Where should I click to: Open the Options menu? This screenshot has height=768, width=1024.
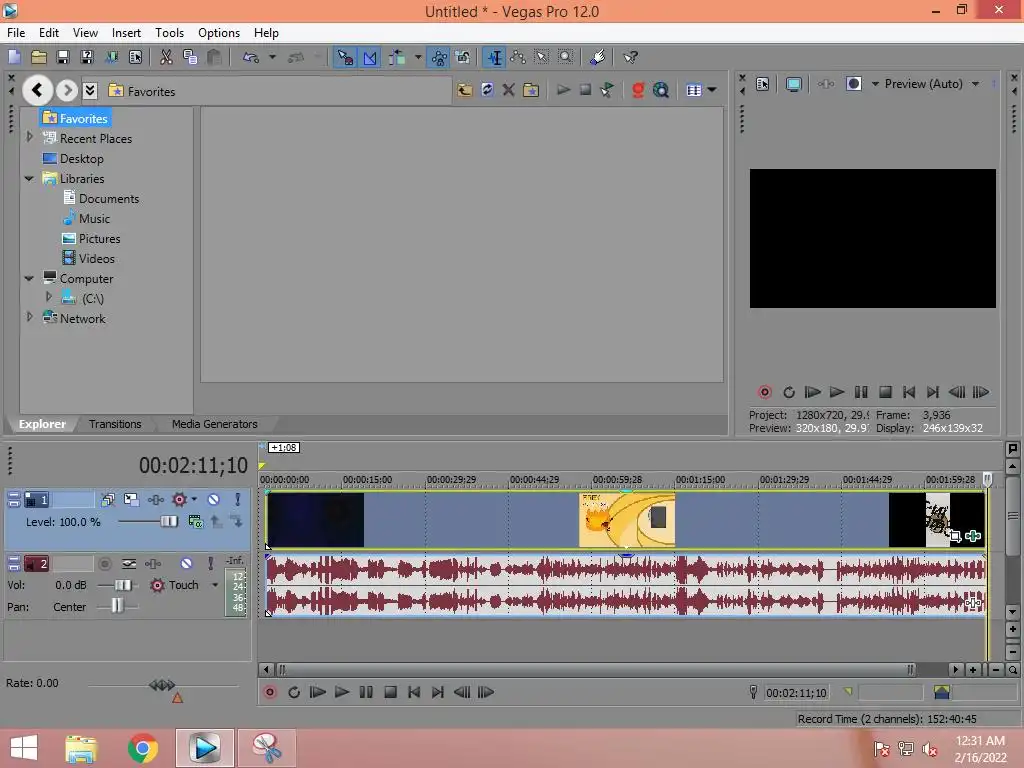click(x=219, y=33)
